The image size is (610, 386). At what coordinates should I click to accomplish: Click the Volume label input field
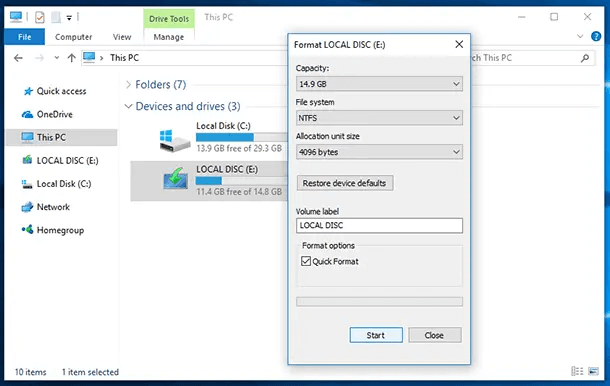(379, 226)
